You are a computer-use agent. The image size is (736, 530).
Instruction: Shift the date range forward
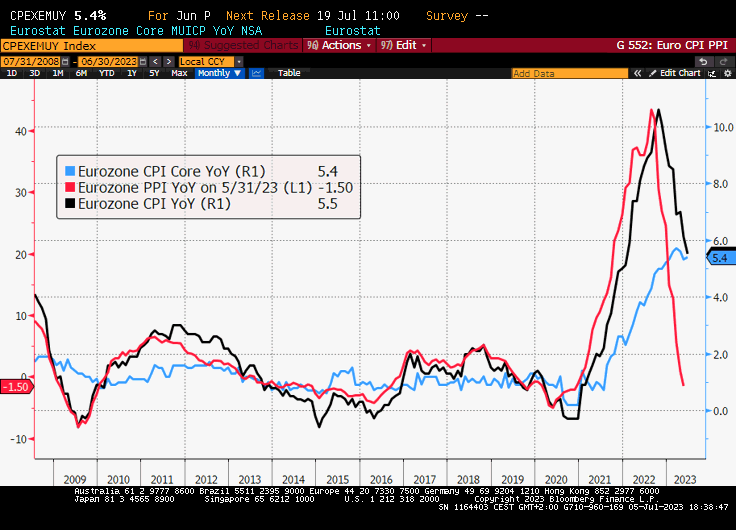pos(169,61)
